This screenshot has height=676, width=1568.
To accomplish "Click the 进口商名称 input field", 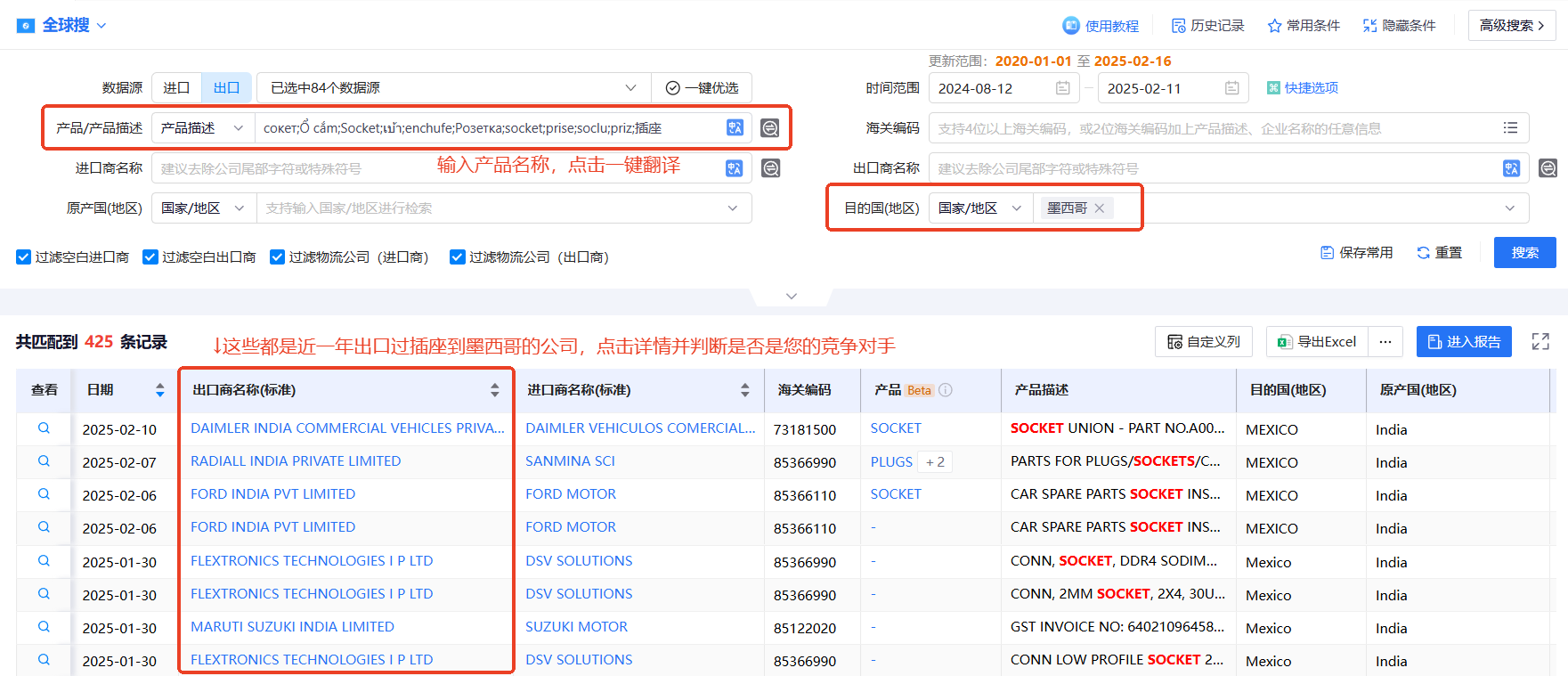I will tap(436, 168).
